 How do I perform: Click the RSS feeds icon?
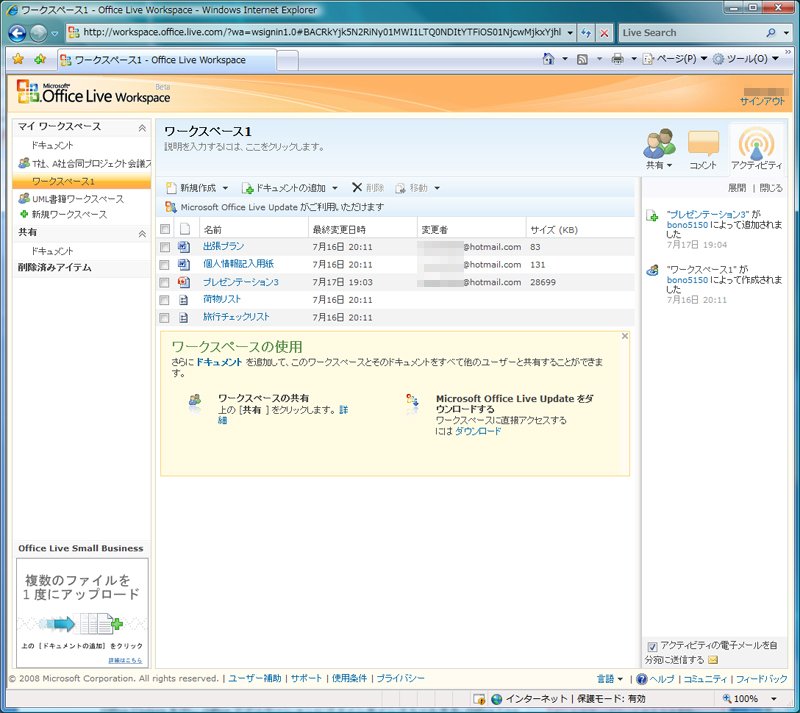coord(582,59)
